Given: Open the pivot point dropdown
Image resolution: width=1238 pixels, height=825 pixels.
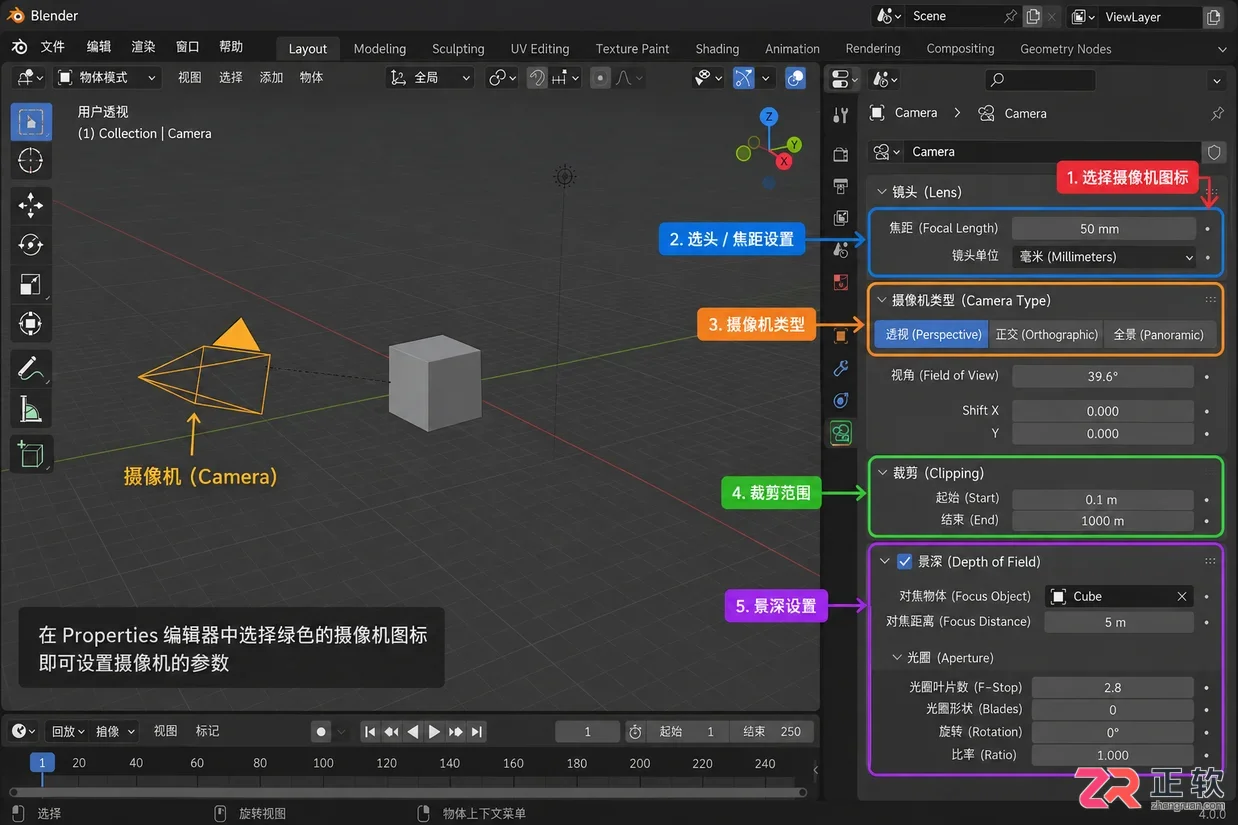Looking at the screenshot, I should [502, 78].
